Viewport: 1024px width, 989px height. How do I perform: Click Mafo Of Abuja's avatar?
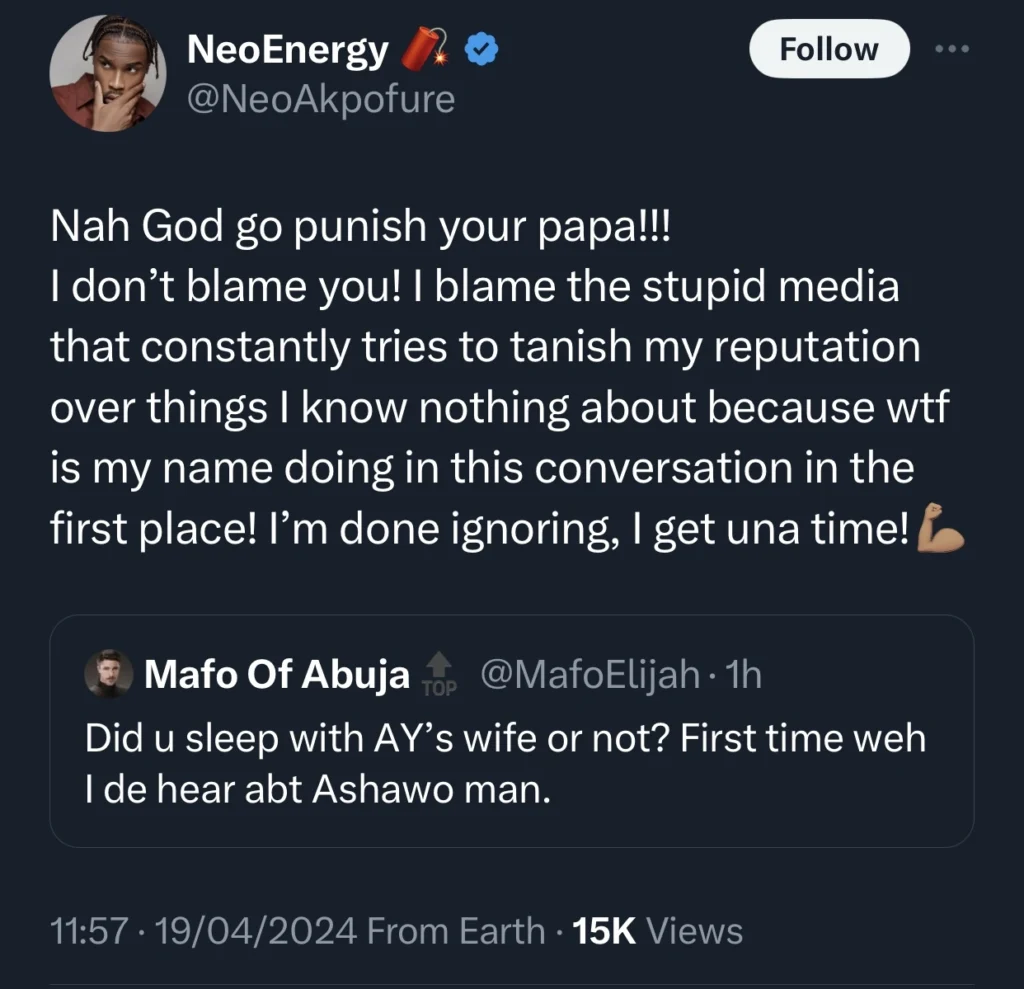pyautogui.click(x=108, y=674)
